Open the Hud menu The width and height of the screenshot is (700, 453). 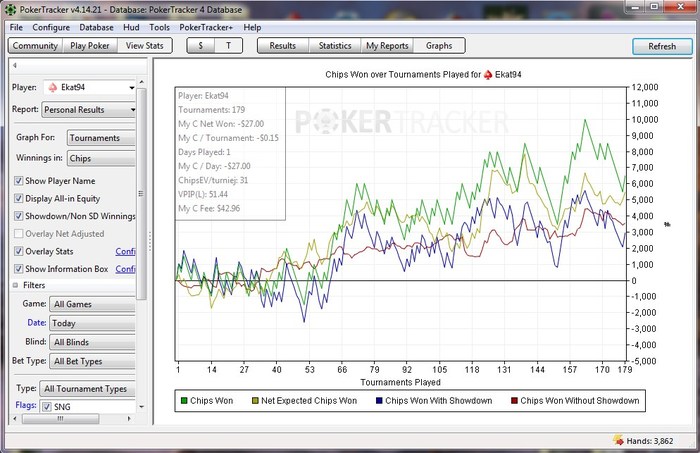click(x=131, y=27)
